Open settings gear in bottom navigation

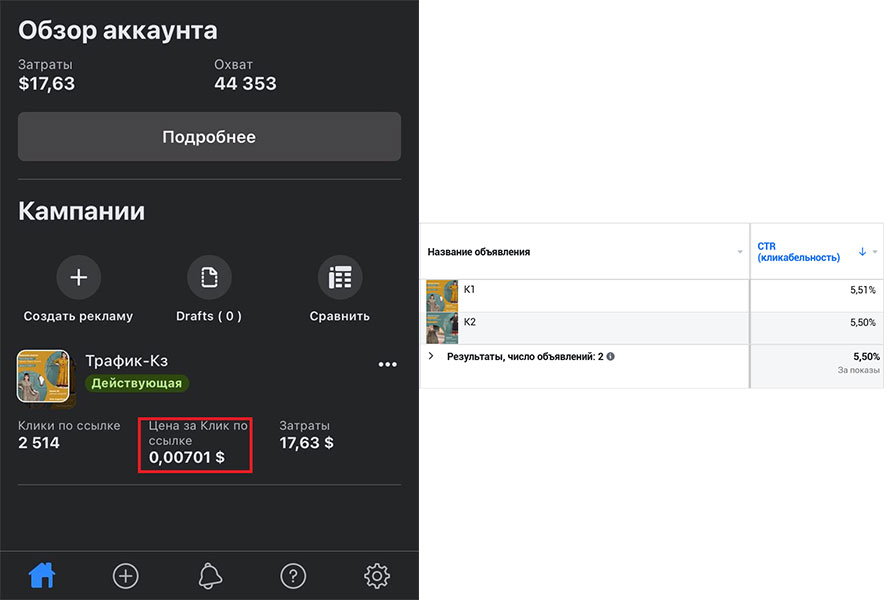376,575
